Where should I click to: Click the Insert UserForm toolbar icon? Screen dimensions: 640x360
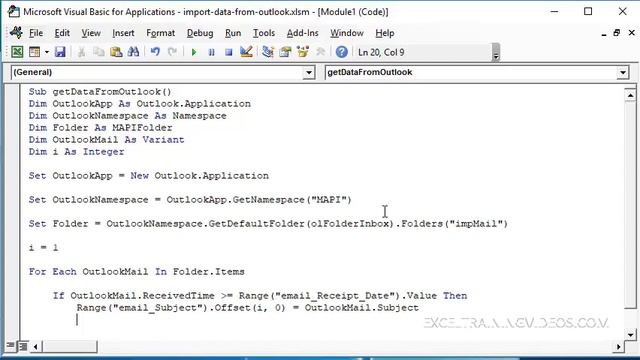(x=35, y=52)
